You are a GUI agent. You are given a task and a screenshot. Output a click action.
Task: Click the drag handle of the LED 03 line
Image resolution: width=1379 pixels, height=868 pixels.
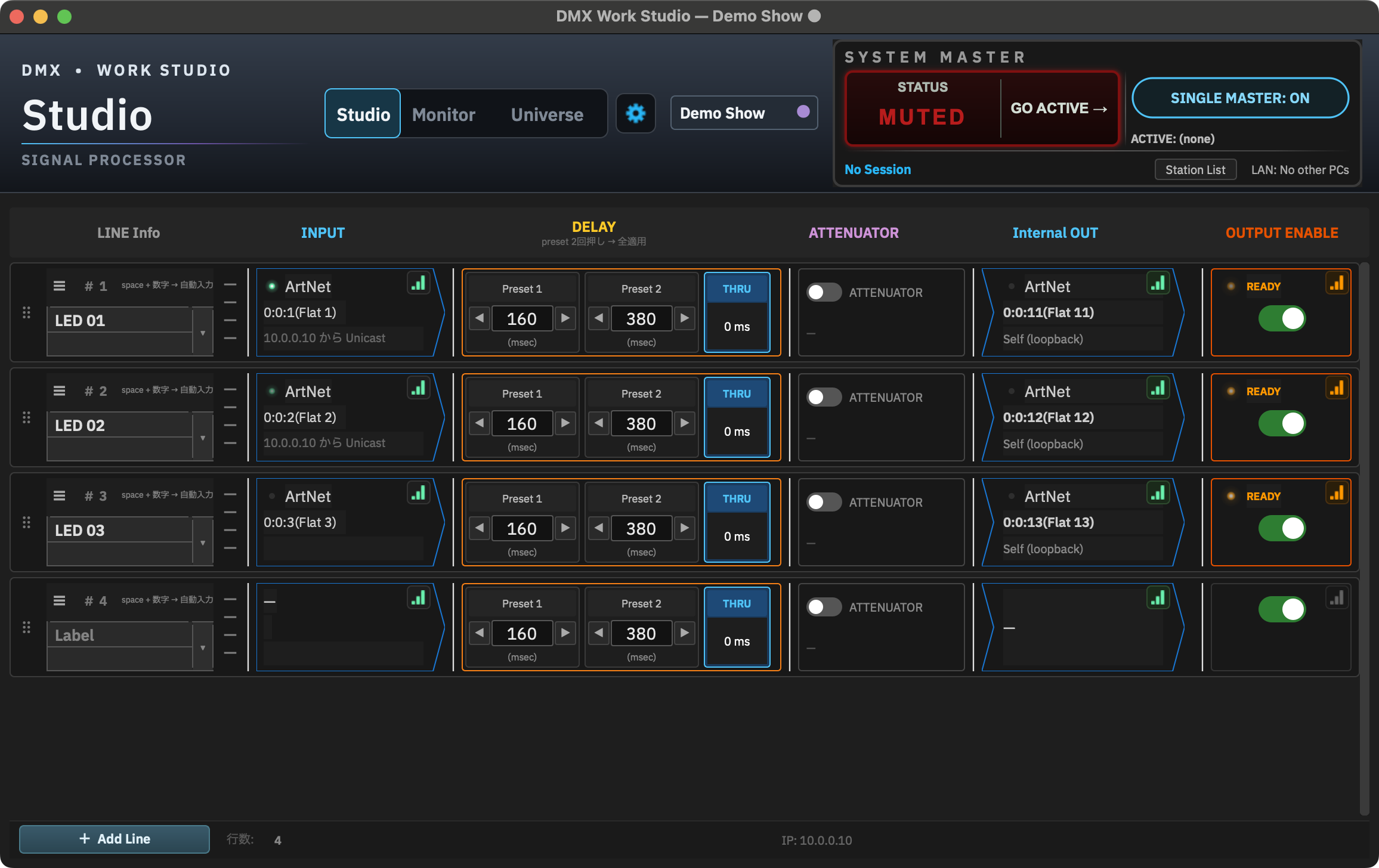click(26, 522)
